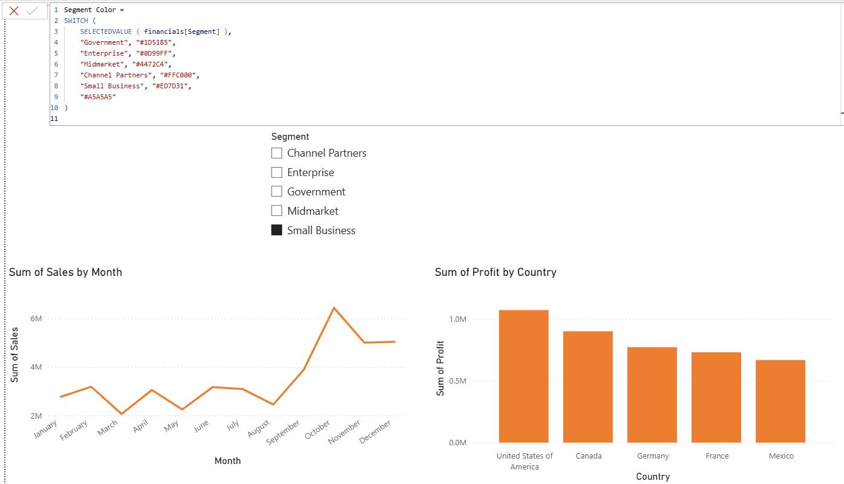Click the Country axis title
This screenshot has height=484, width=844.
point(652,476)
